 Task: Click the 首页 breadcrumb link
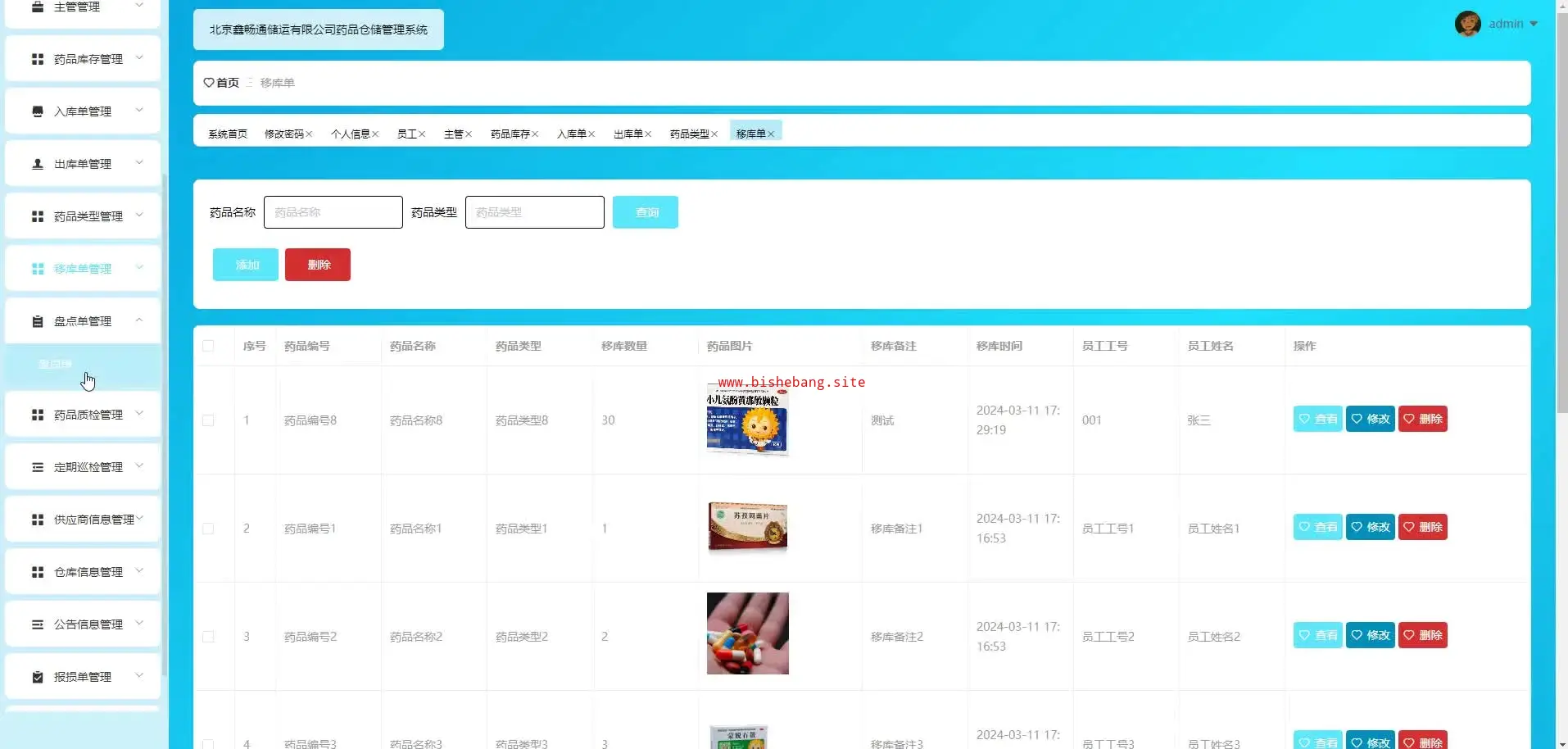pos(228,83)
